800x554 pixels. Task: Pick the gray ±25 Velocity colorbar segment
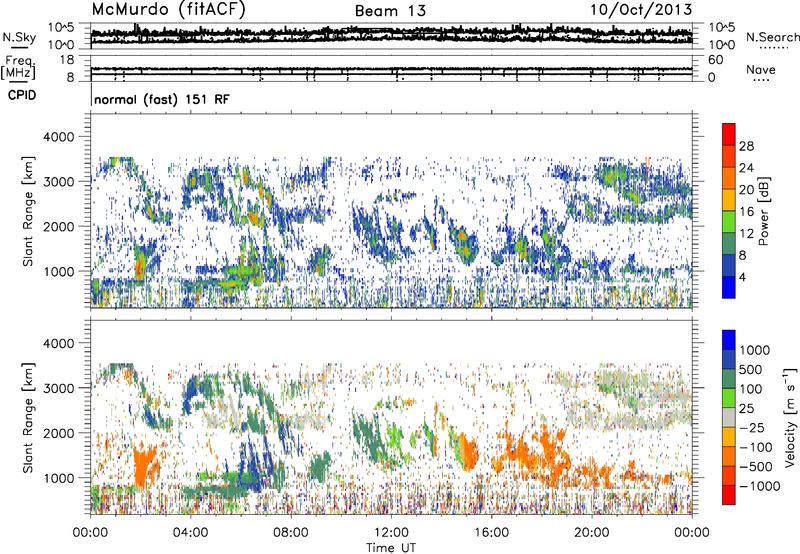[729, 417]
